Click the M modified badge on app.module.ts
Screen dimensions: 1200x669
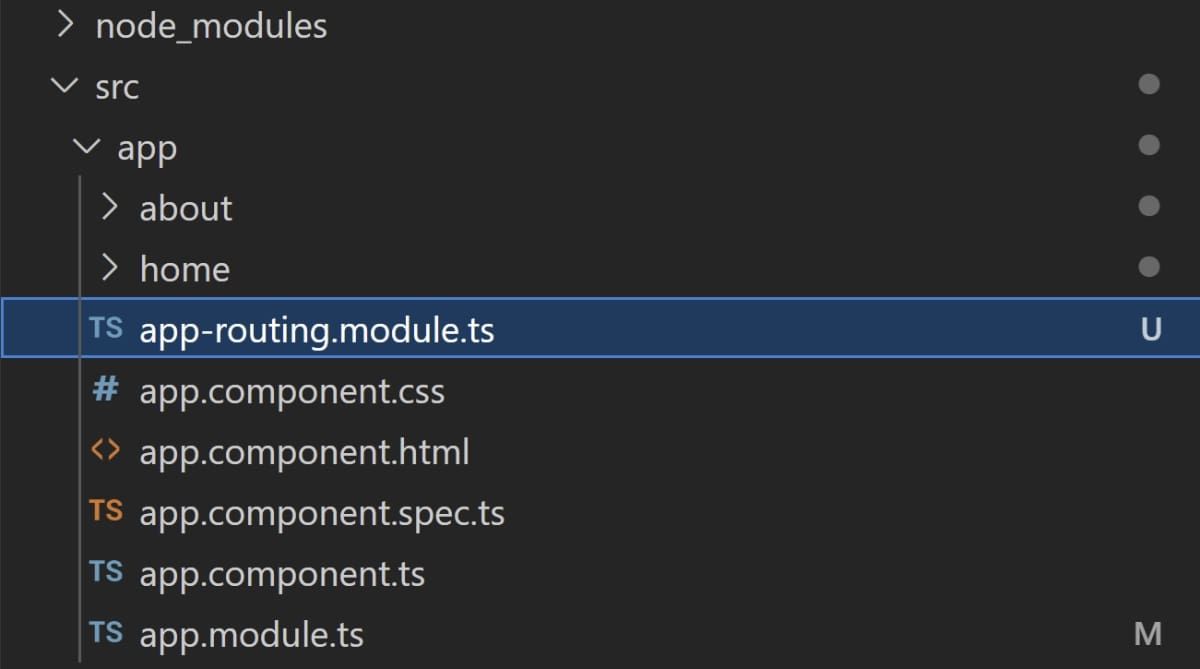coord(1148,634)
